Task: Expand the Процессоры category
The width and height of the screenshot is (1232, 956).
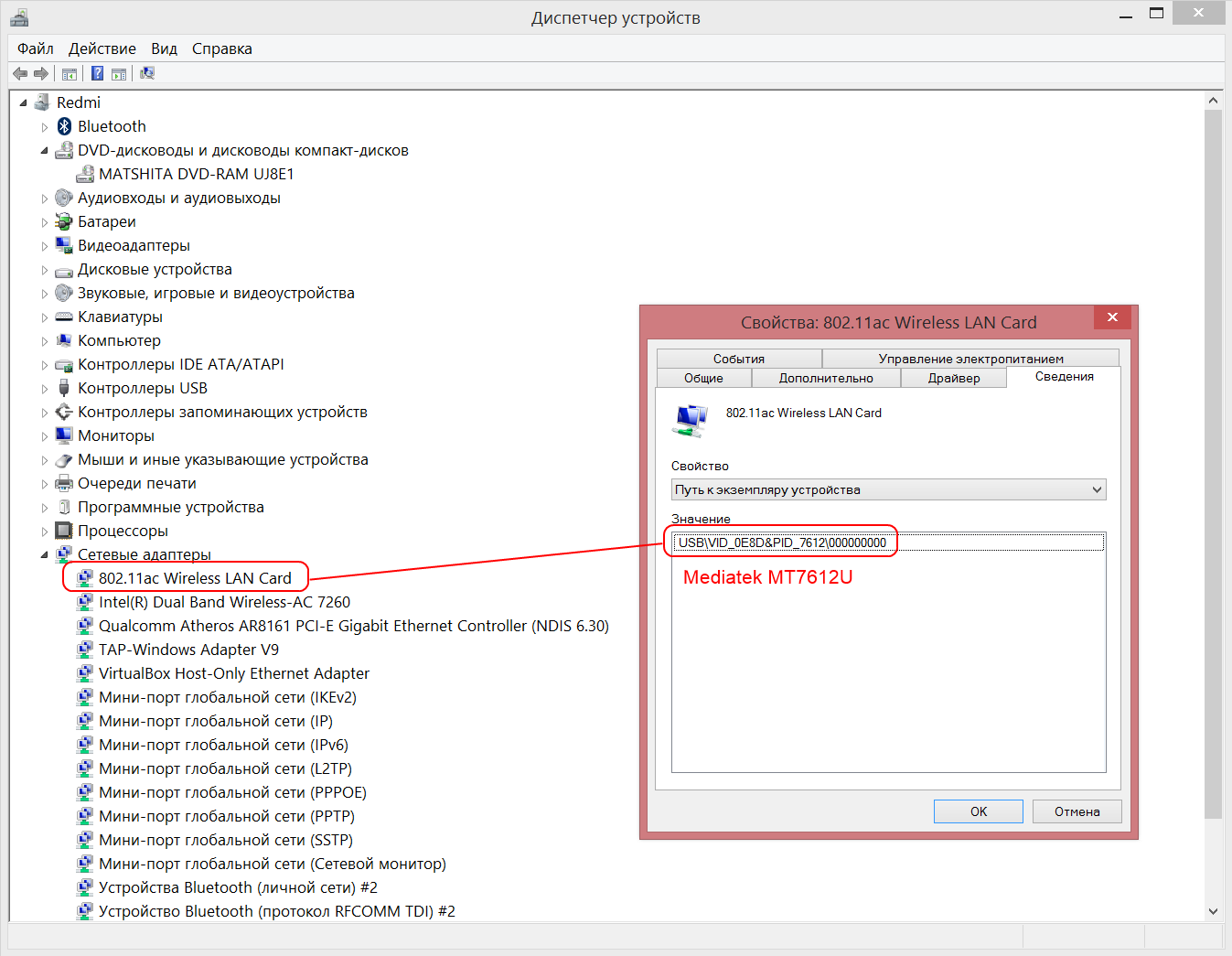Action: 44,532
